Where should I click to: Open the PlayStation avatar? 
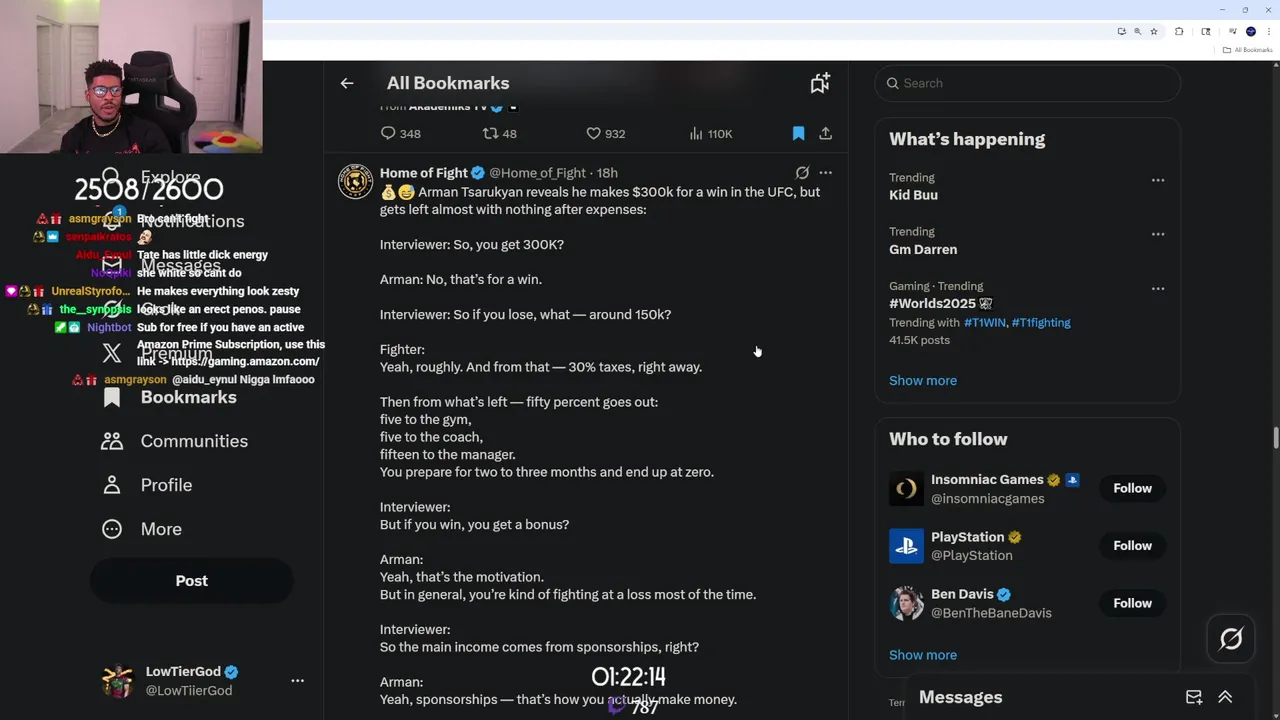906,546
